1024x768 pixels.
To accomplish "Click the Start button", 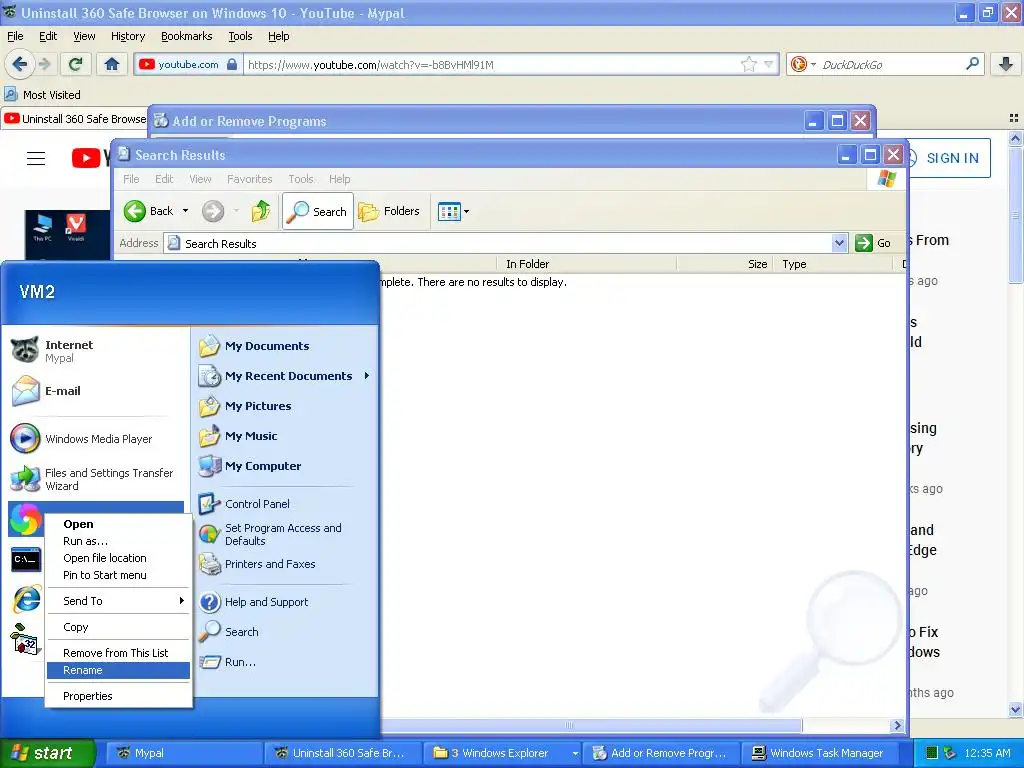I will click(47, 753).
